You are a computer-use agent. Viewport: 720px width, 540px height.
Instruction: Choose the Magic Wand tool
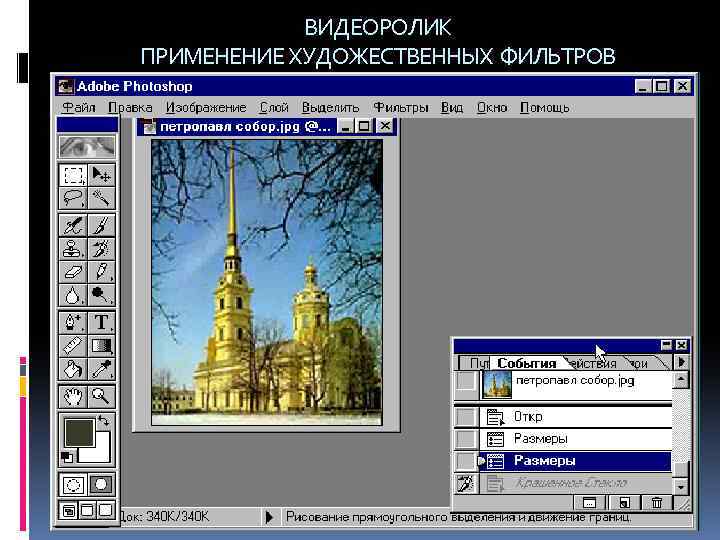pos(101,198)
